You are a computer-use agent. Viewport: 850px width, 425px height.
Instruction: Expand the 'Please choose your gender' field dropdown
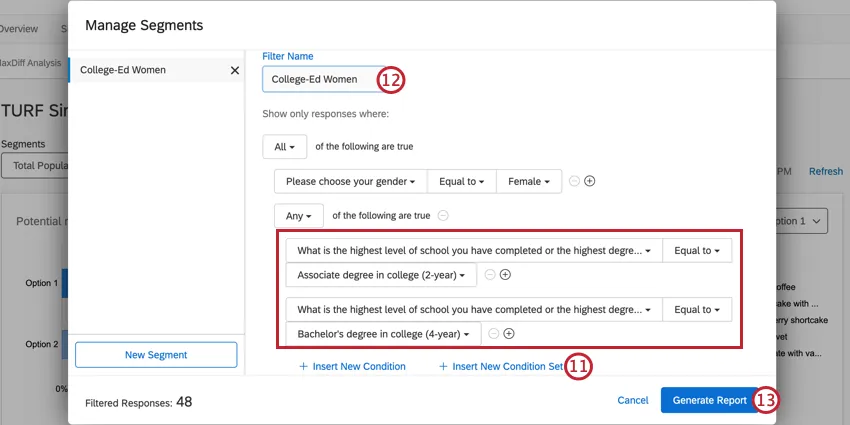tap(350, 181)
